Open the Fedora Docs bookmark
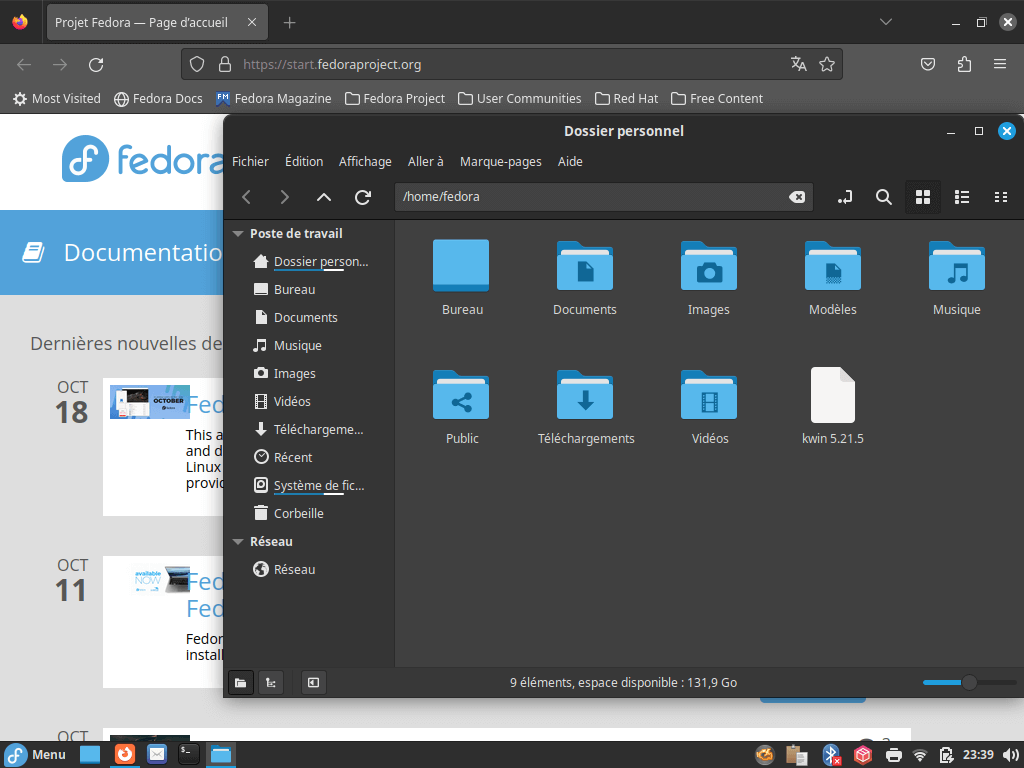 pos(158,99)
